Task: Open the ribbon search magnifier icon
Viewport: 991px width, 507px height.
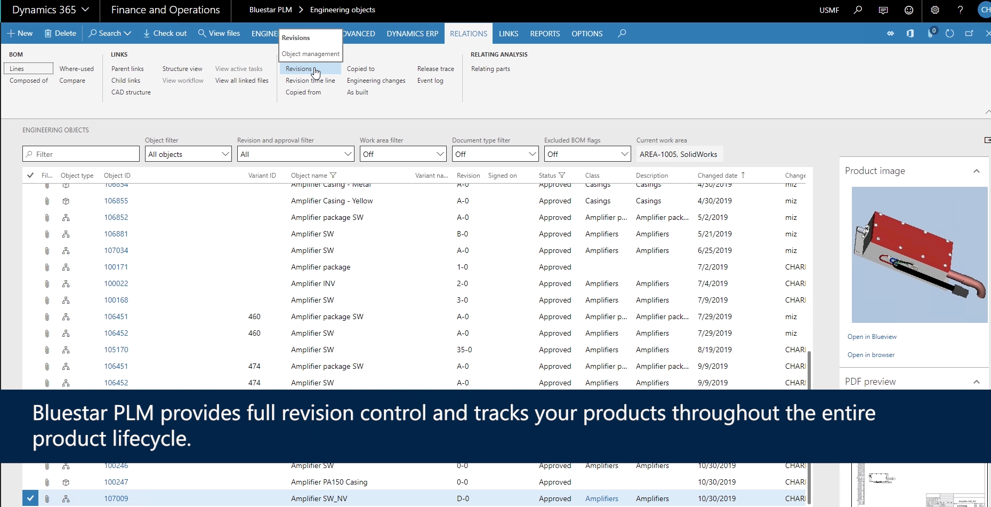Action: click(x=622, y=34)
